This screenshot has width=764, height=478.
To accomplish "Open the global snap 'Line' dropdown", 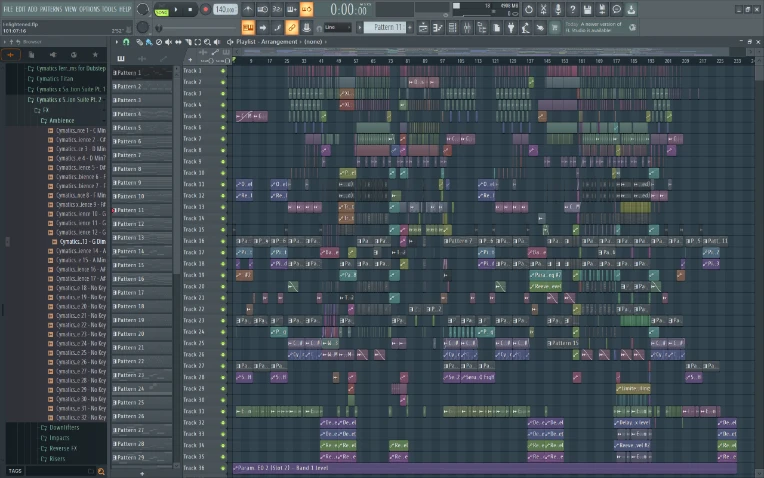I will click(x=338, y=28).
